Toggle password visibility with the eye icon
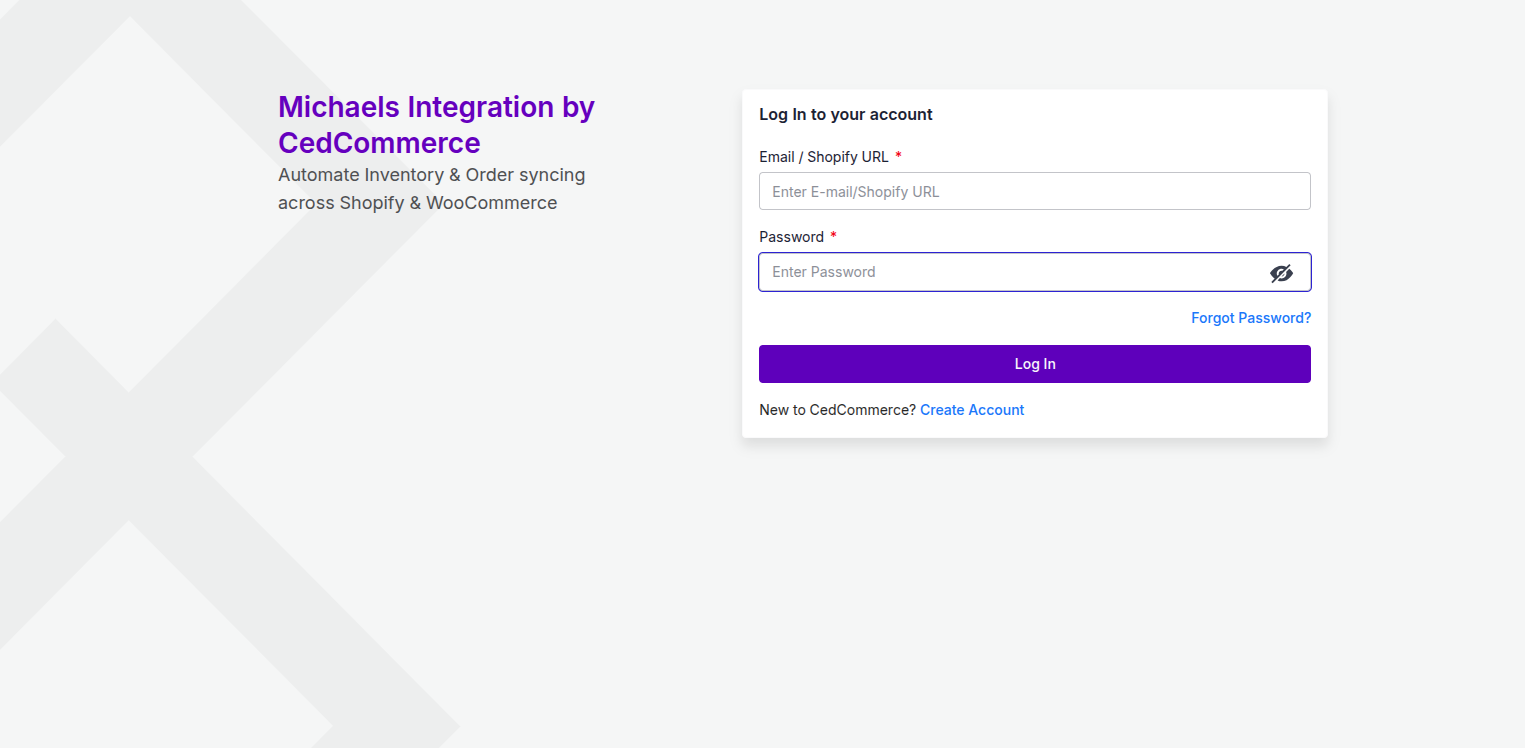 (x=1281, y=273)
